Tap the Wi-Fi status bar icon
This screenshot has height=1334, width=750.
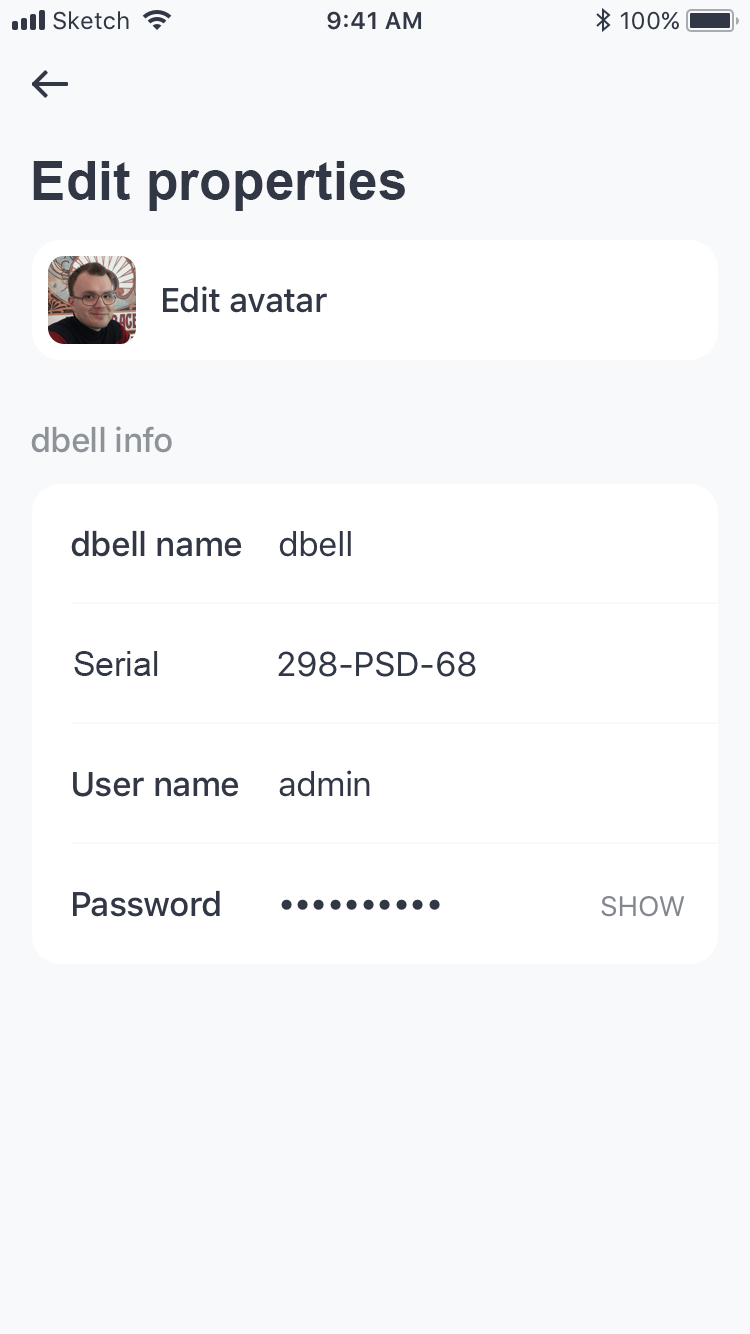pos(157,20)
